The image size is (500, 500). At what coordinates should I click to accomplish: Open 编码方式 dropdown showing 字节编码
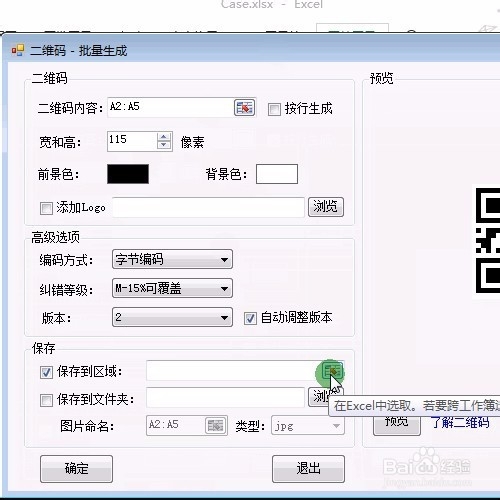[x=172, y=259]
